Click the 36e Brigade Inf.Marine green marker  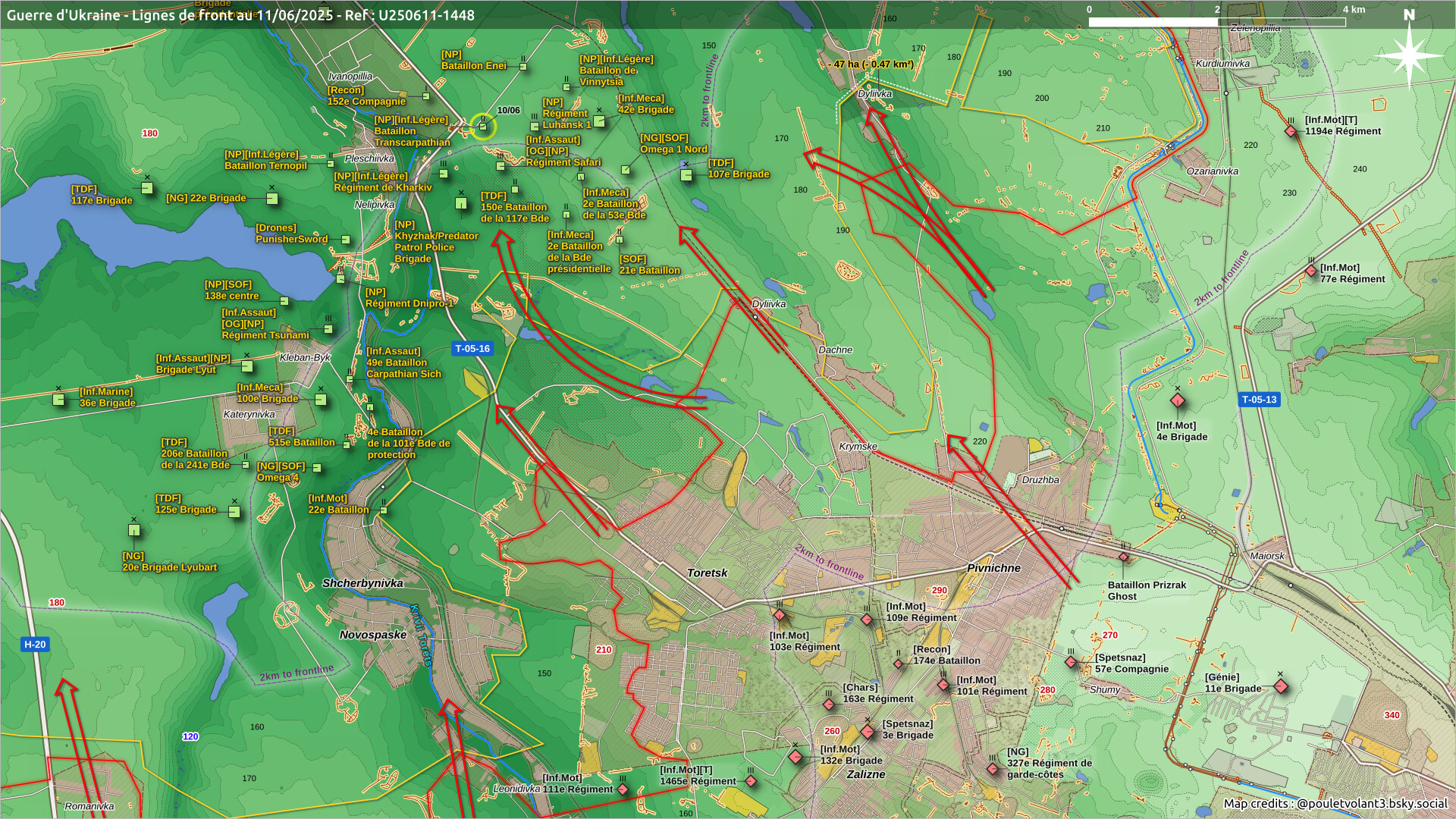click(58, 399)
